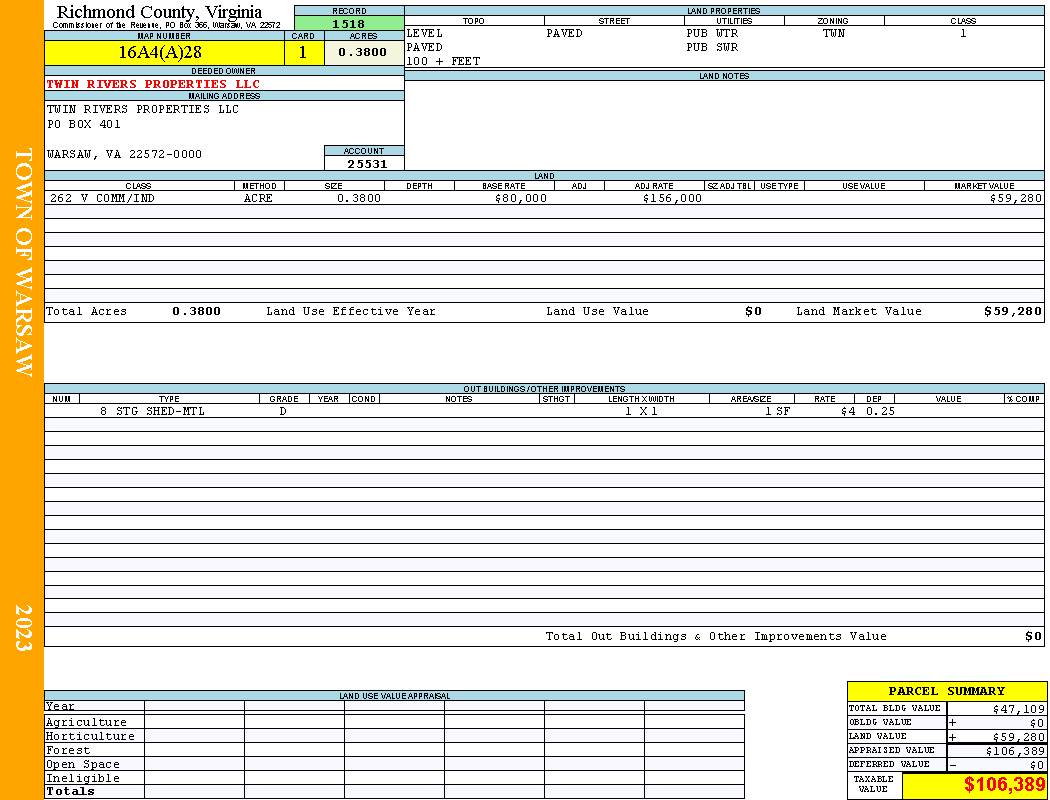
Task: Select the total building value $47,109
Action: point(1018,709)
